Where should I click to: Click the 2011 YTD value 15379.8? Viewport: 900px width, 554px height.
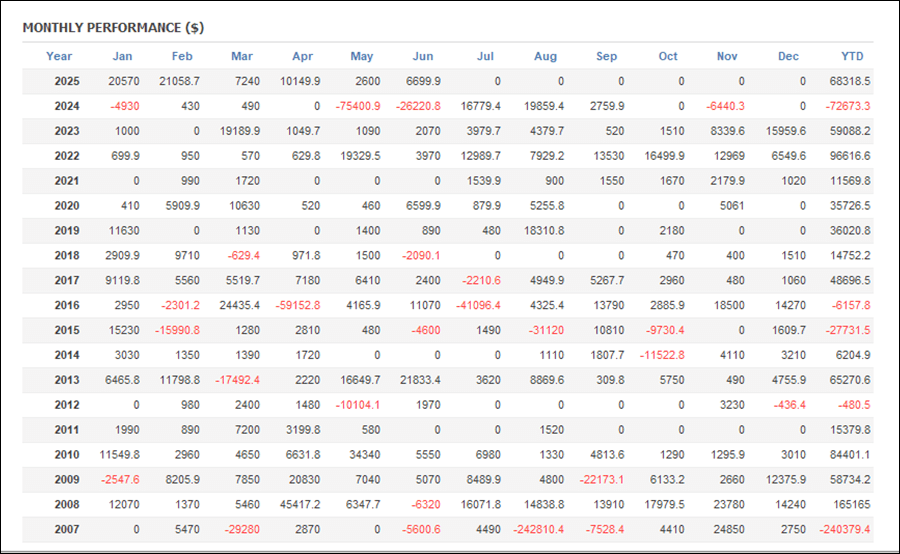point(849,429)
